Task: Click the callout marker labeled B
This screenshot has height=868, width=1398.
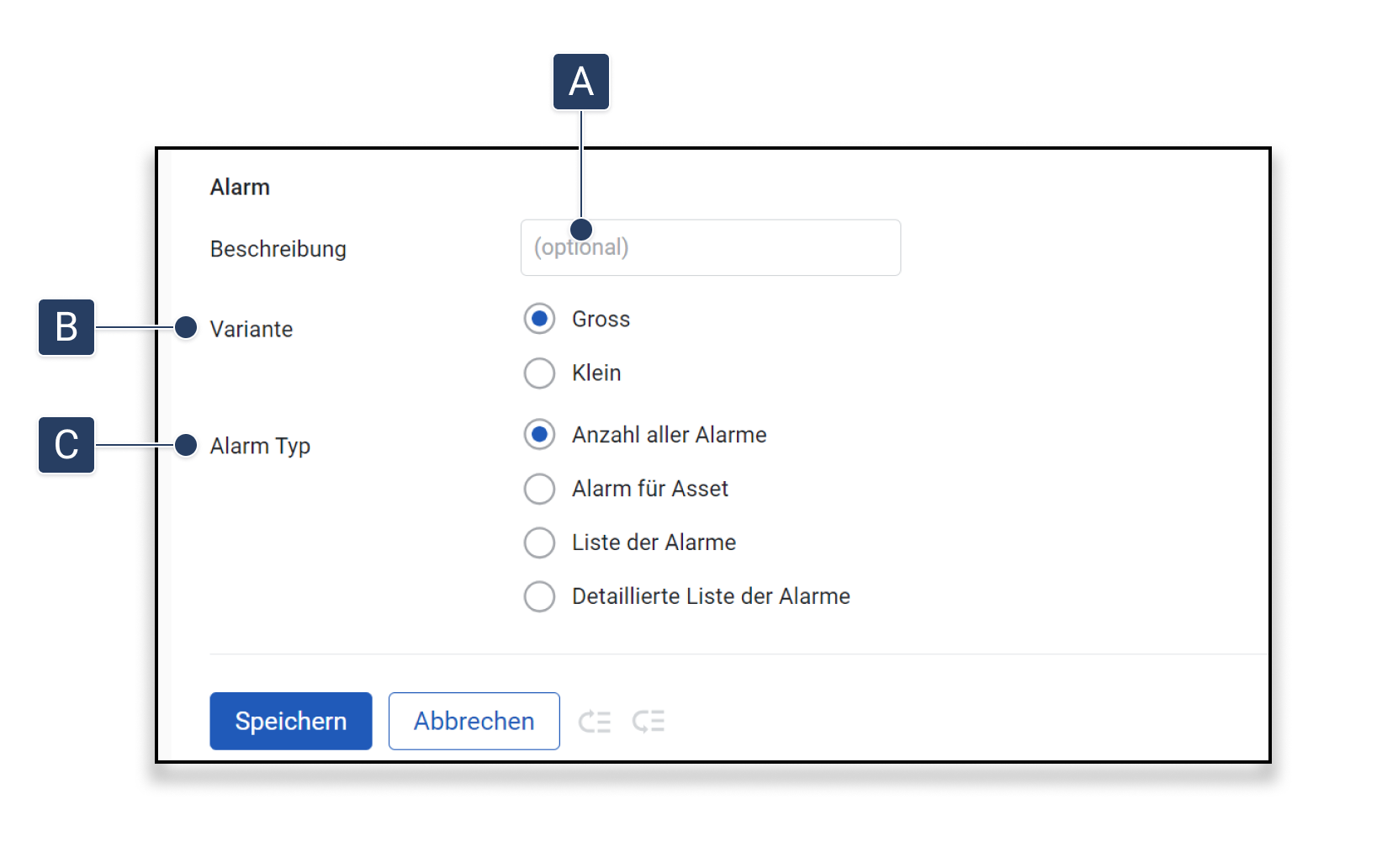Action: pos(66,327)
